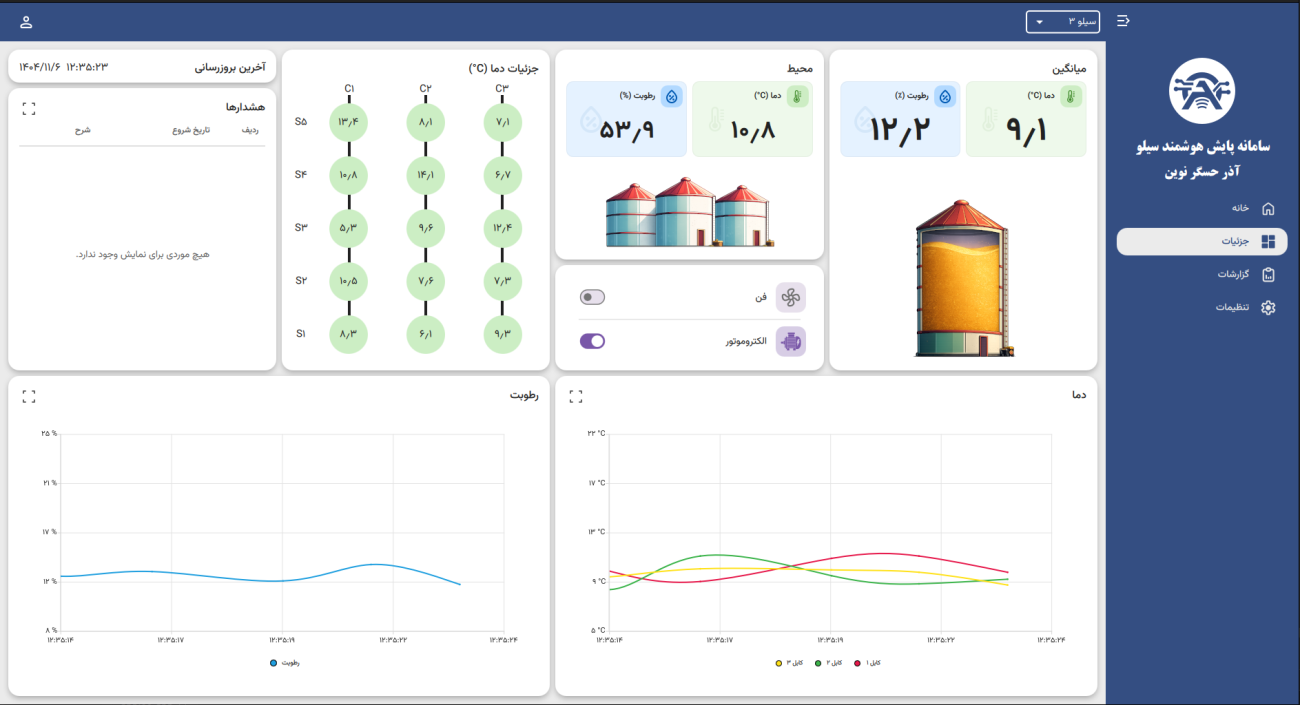
Task: Collapse the sidebar with menu toggle icon
Action: (x=1123, y=21)
